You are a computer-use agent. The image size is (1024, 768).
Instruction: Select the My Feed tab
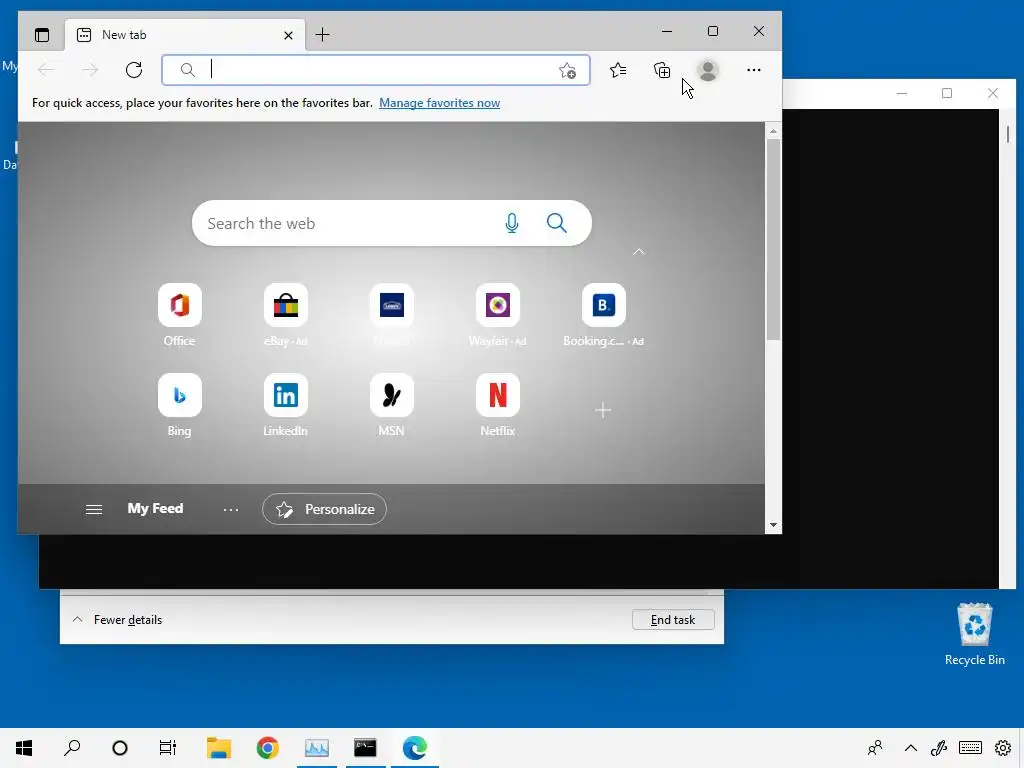[155, 509]
